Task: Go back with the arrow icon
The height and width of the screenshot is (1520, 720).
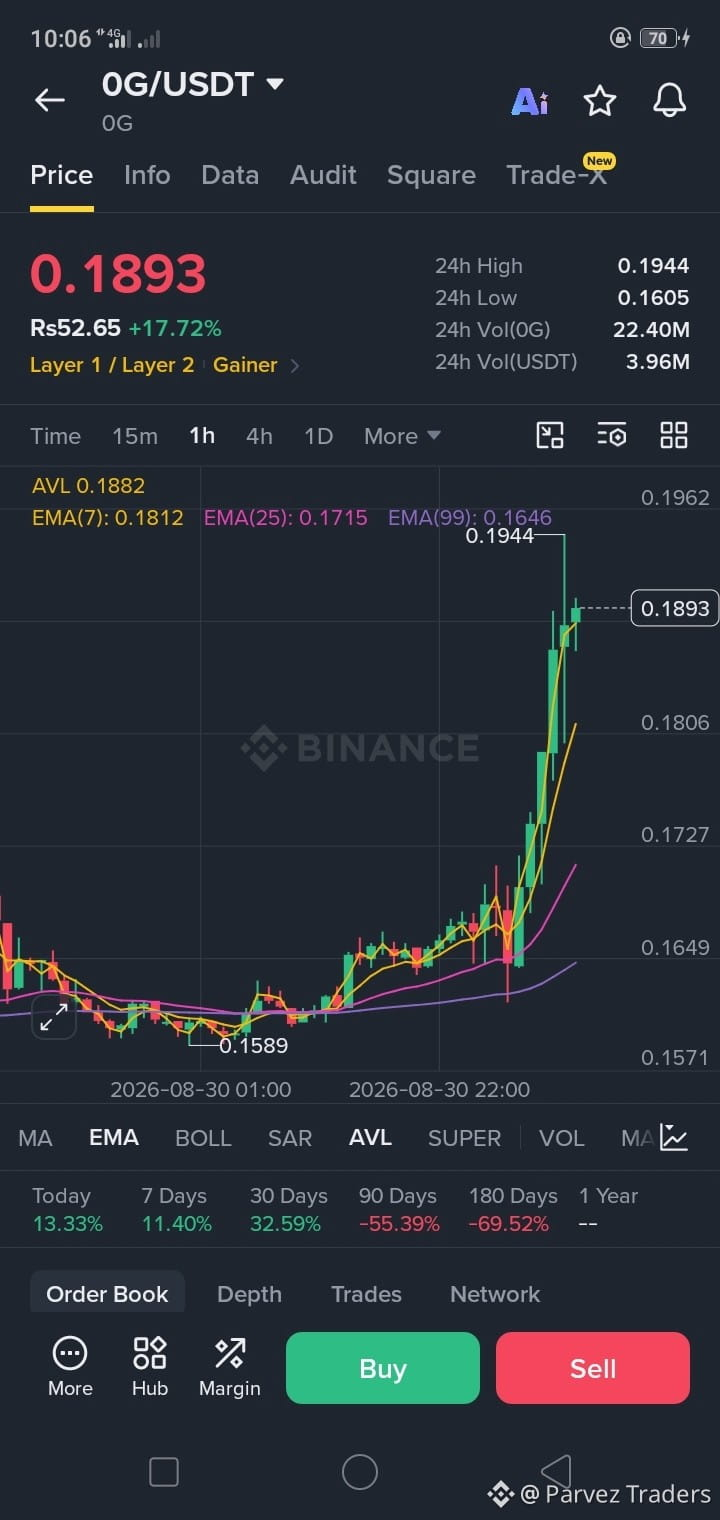Action: (49, 100)
